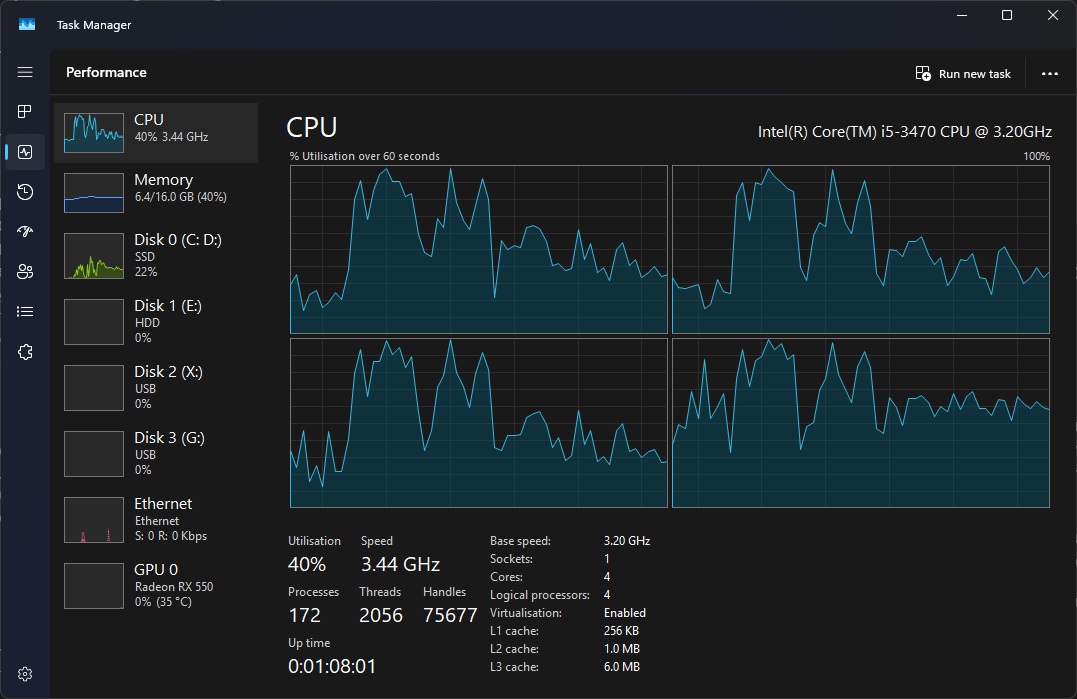Viewport: 1077px width, 699px height.
Task: Show GPU 0 Radeon RX 550 stats
Action: [155, 585]
